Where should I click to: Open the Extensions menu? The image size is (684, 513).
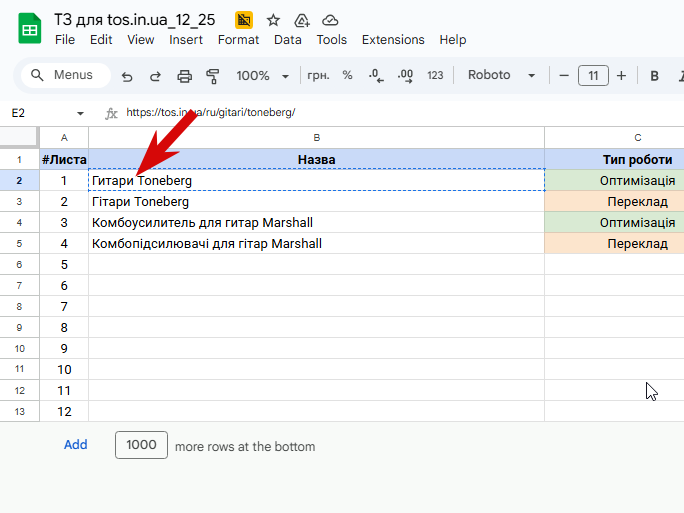click(x=393, y=40)
